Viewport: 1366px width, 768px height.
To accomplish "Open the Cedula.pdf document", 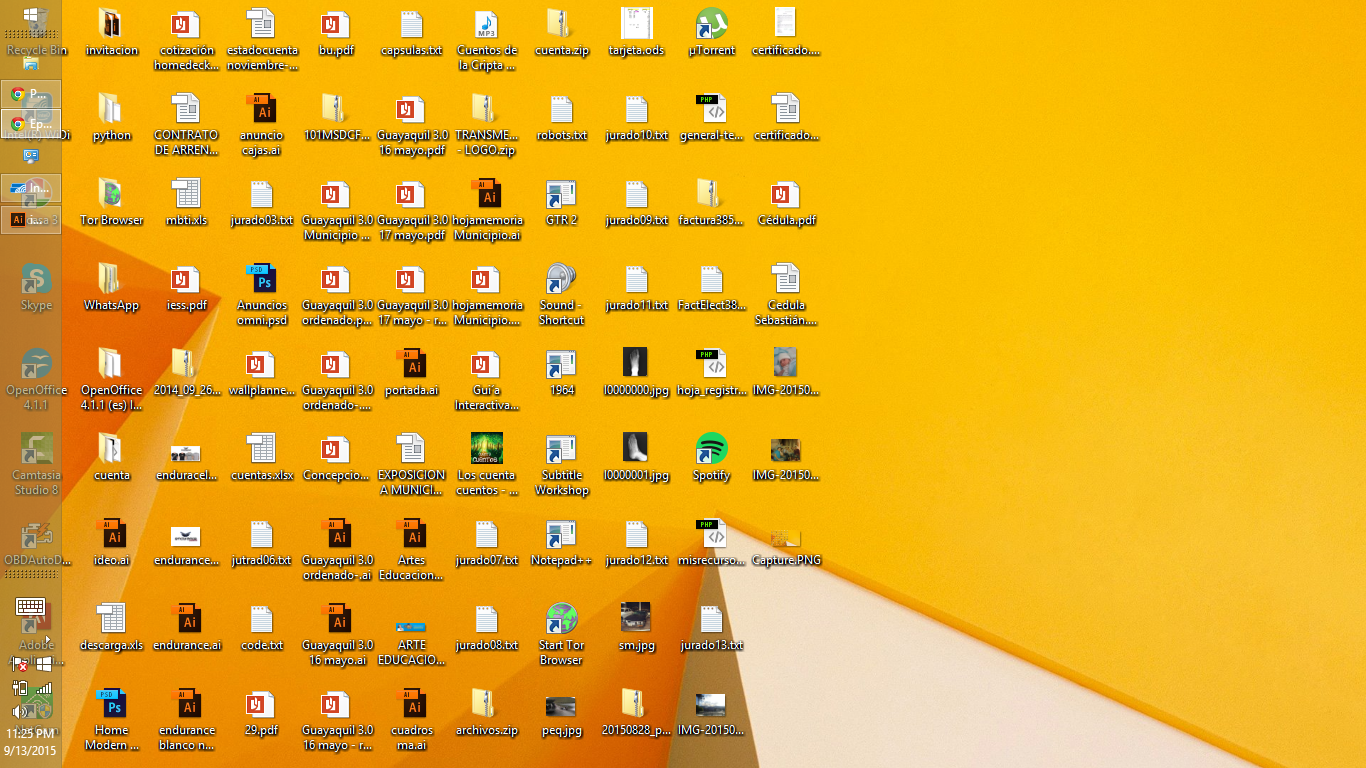I will coord(787,201).
